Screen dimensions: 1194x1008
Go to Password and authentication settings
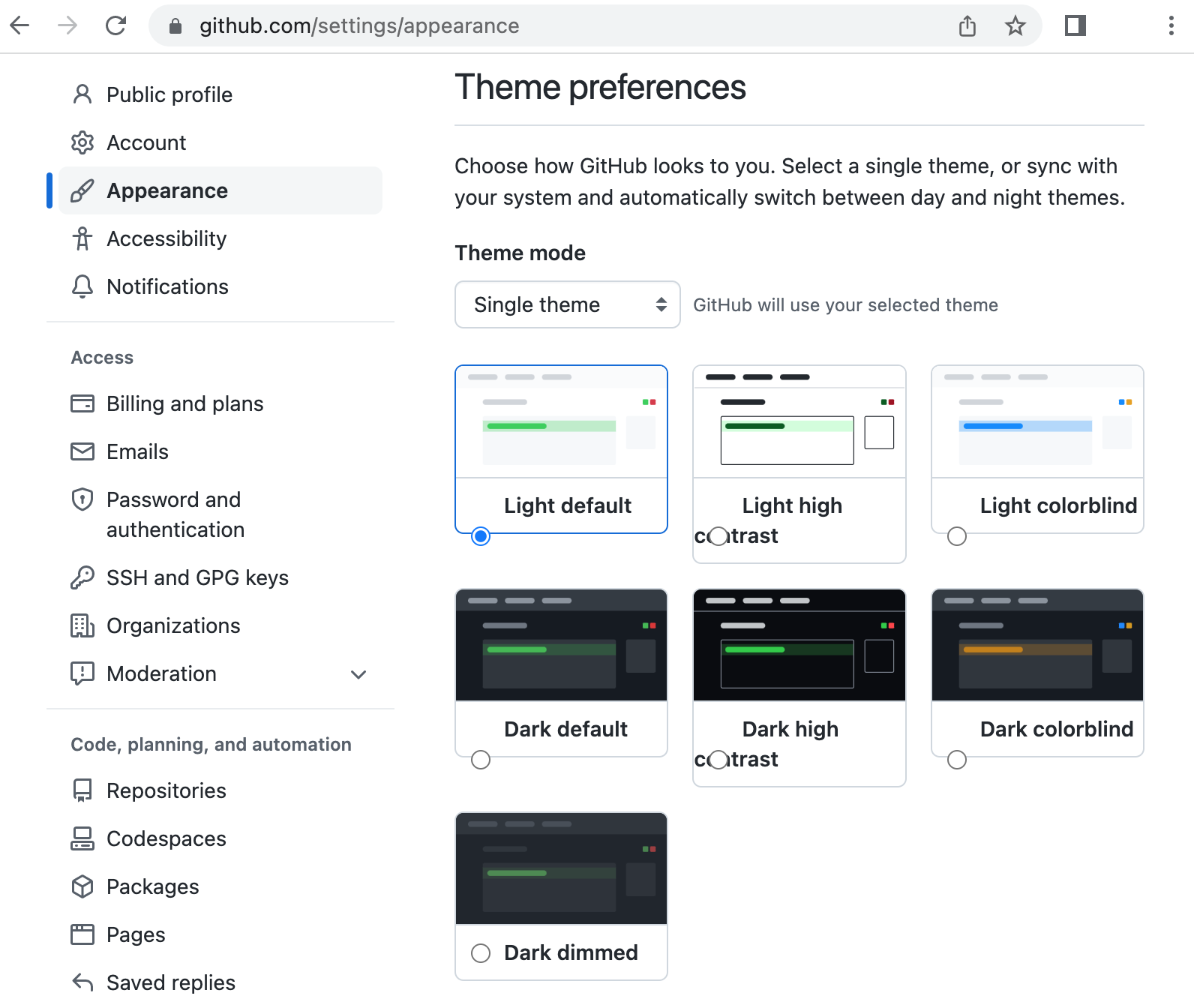point(220,514)
